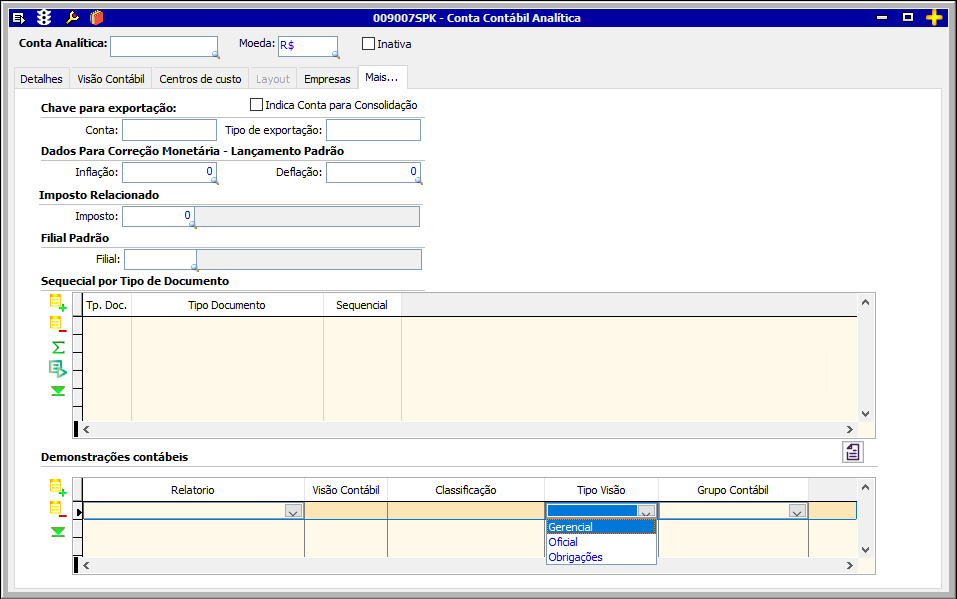Click the green sigma sum icon
957x599 pixels.
[58, 347]
